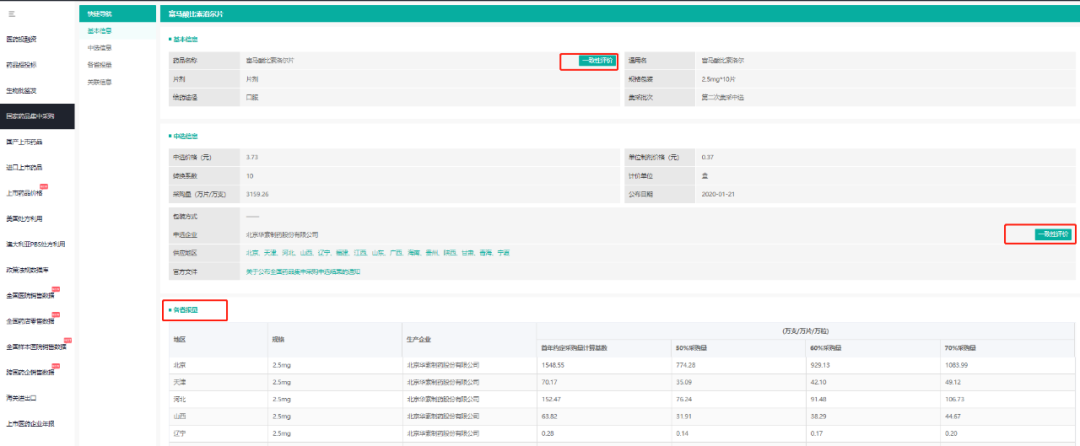Select 上市药品价格 in the sidebar
The image size is (1080, 446).
click(x=26, y=193)
